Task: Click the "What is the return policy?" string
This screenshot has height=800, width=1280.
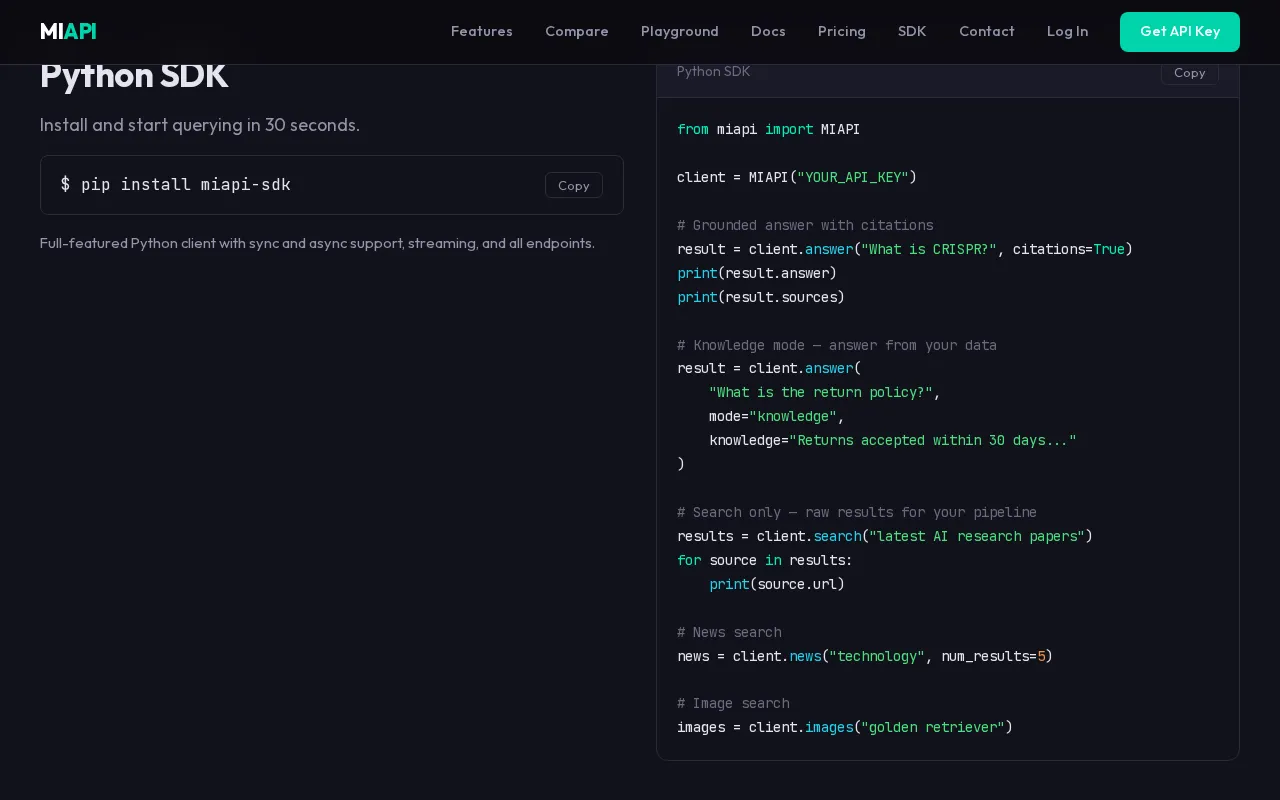Action: 821,392
